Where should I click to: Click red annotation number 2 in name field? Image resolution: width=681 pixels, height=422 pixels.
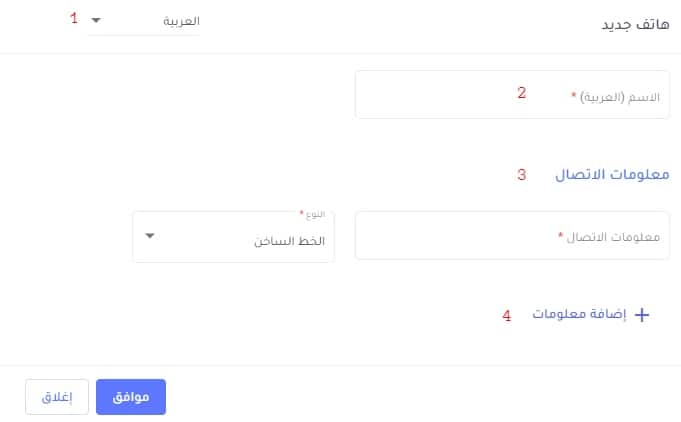point(521,93)
